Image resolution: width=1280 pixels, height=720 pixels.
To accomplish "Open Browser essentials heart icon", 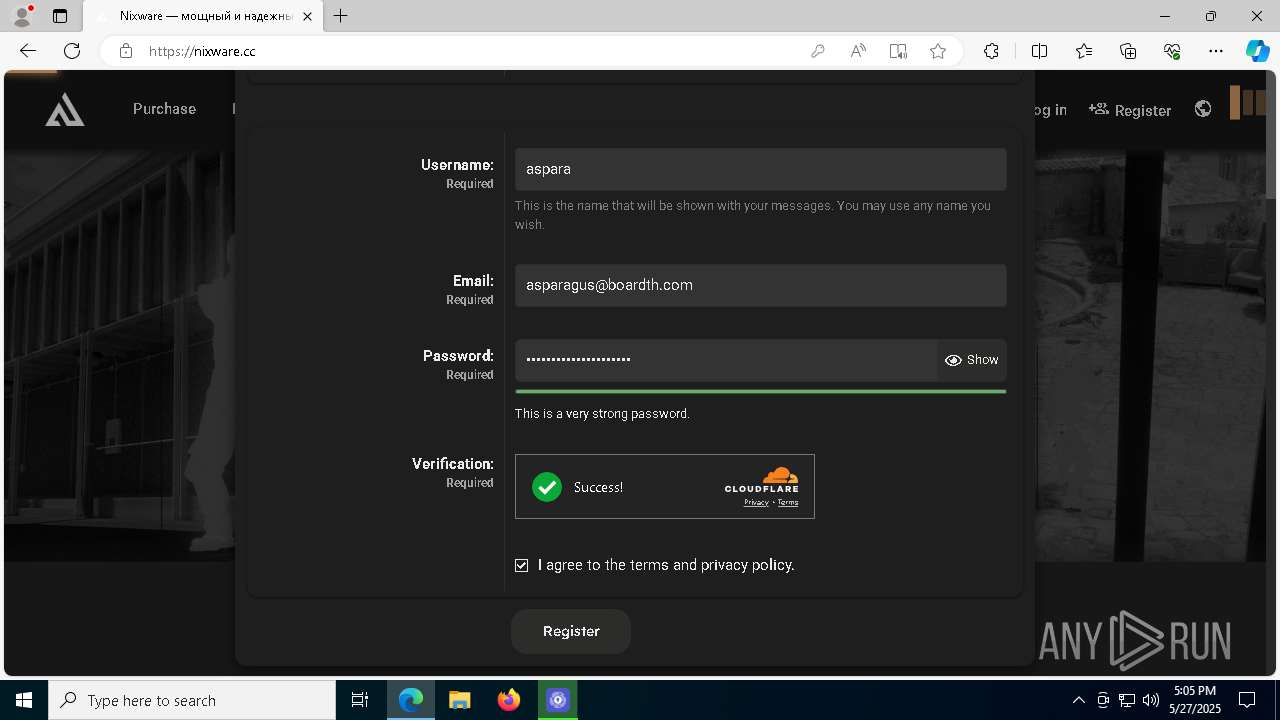I will tap(1172, 51).
